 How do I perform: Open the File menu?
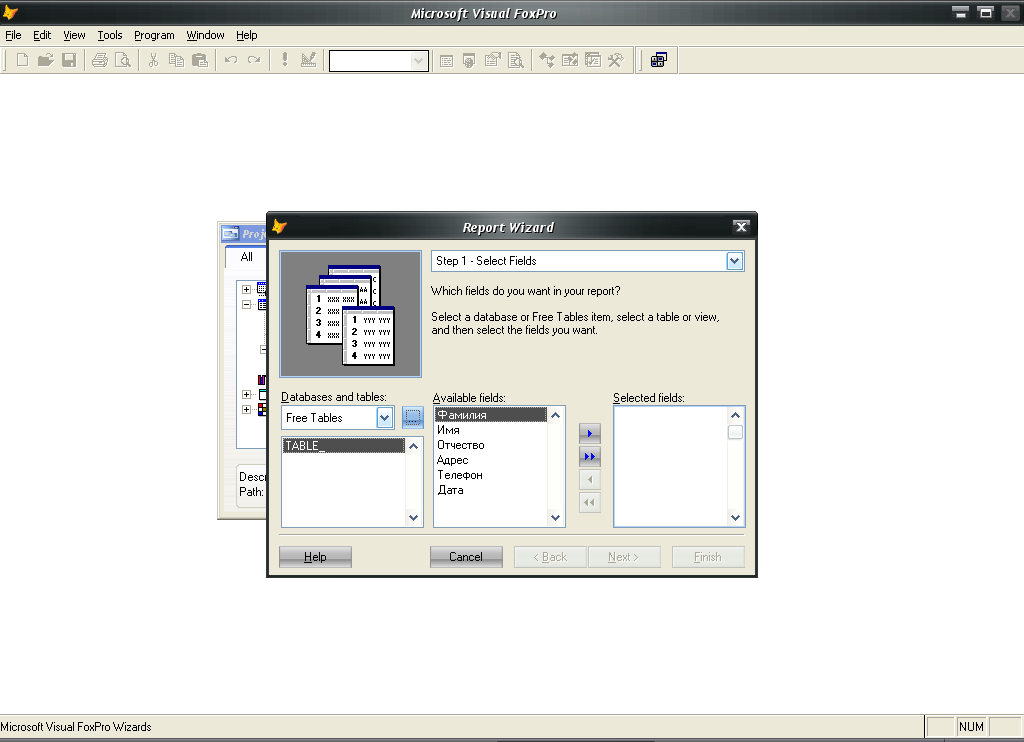[x=13, y=35]
